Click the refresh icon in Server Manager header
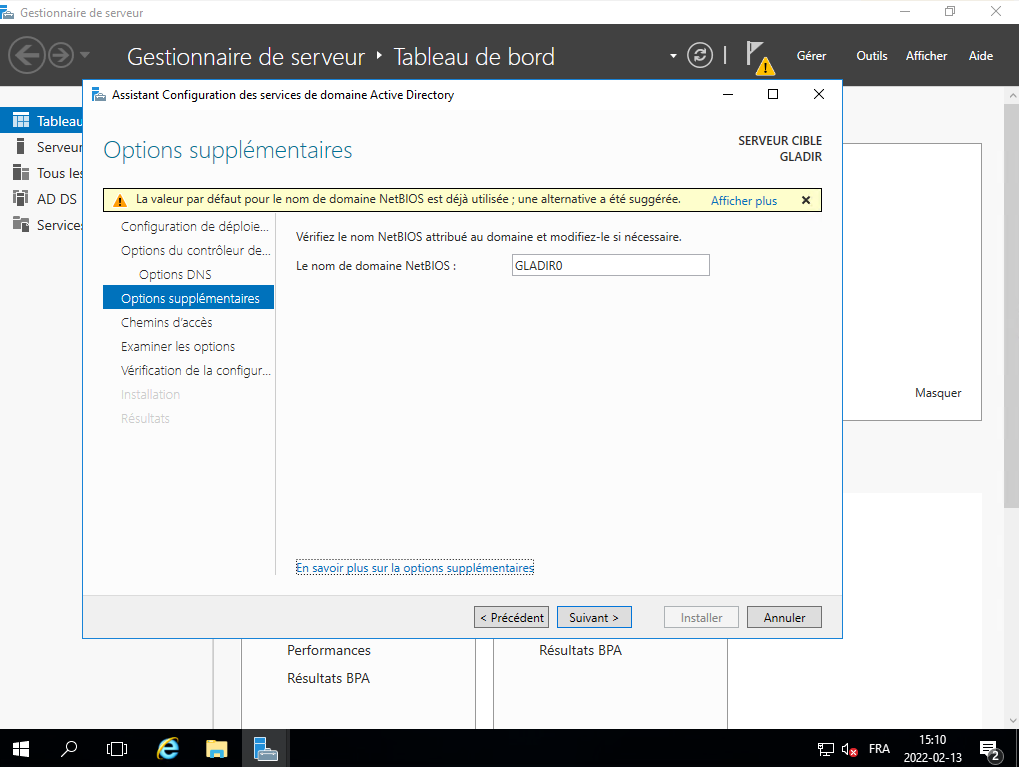 701,55
